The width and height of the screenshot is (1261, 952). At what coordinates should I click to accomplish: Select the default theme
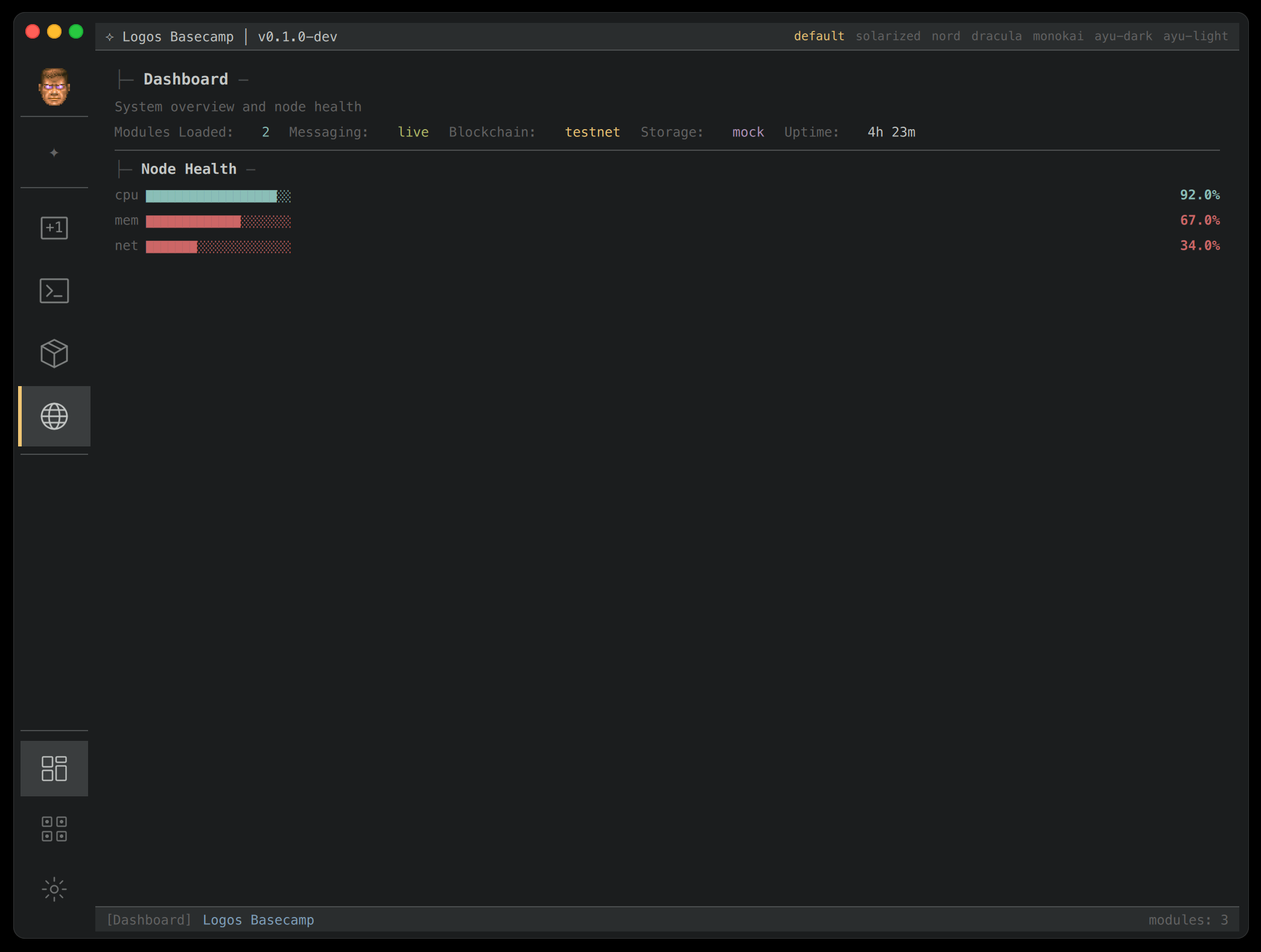tap(819, 36)
